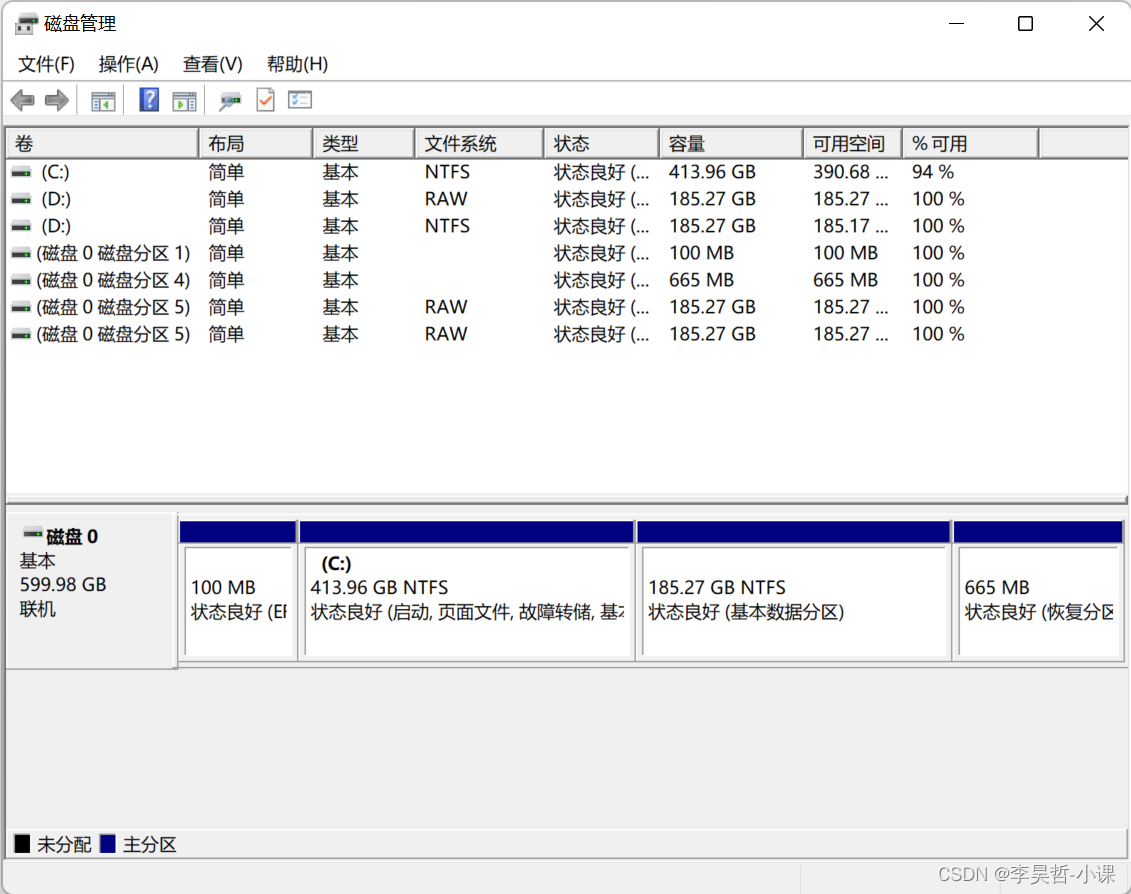Sort by the % 可用 column header
This screenshot has height=894, width=1131.
pyautogui.click(x=971, y=144)
